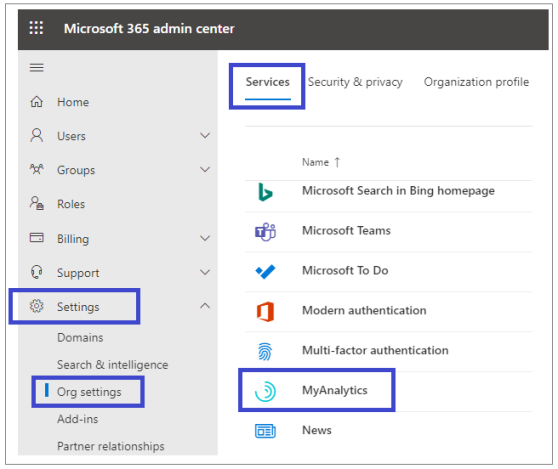Open the app launcher waffle icon

pos(36,28)
